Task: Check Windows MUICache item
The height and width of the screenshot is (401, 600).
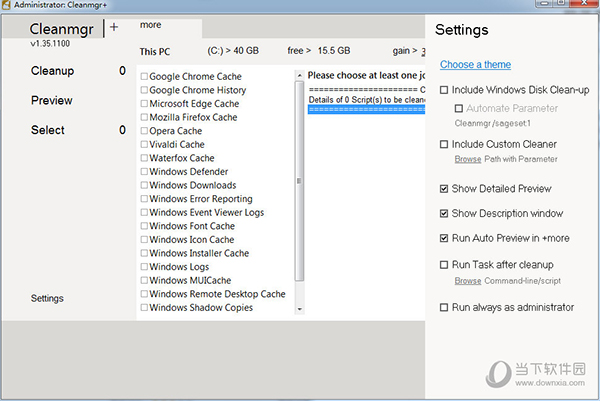Action: click(x=144, y=280)
